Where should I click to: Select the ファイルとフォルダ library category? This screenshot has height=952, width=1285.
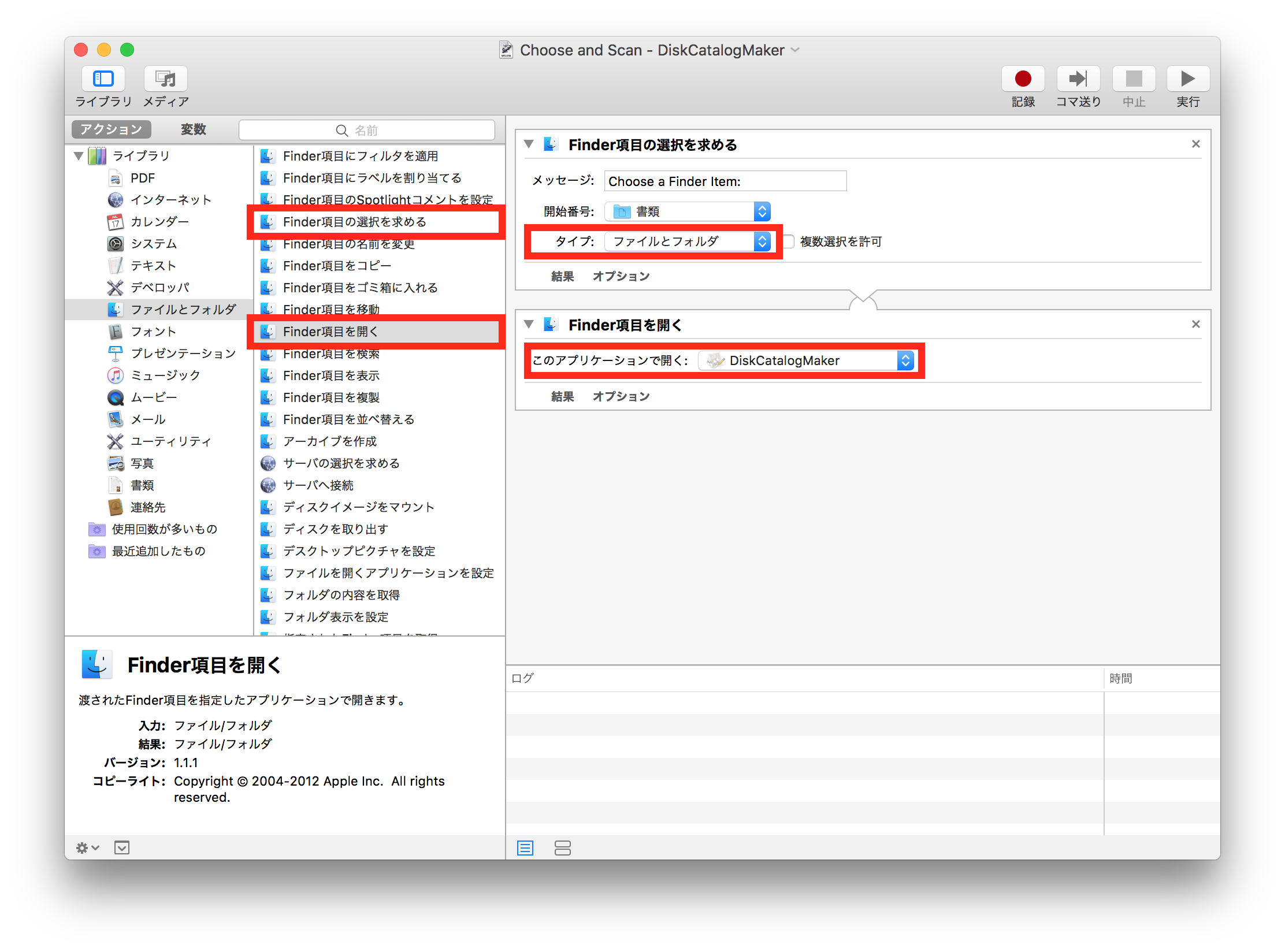click(159, 310)
